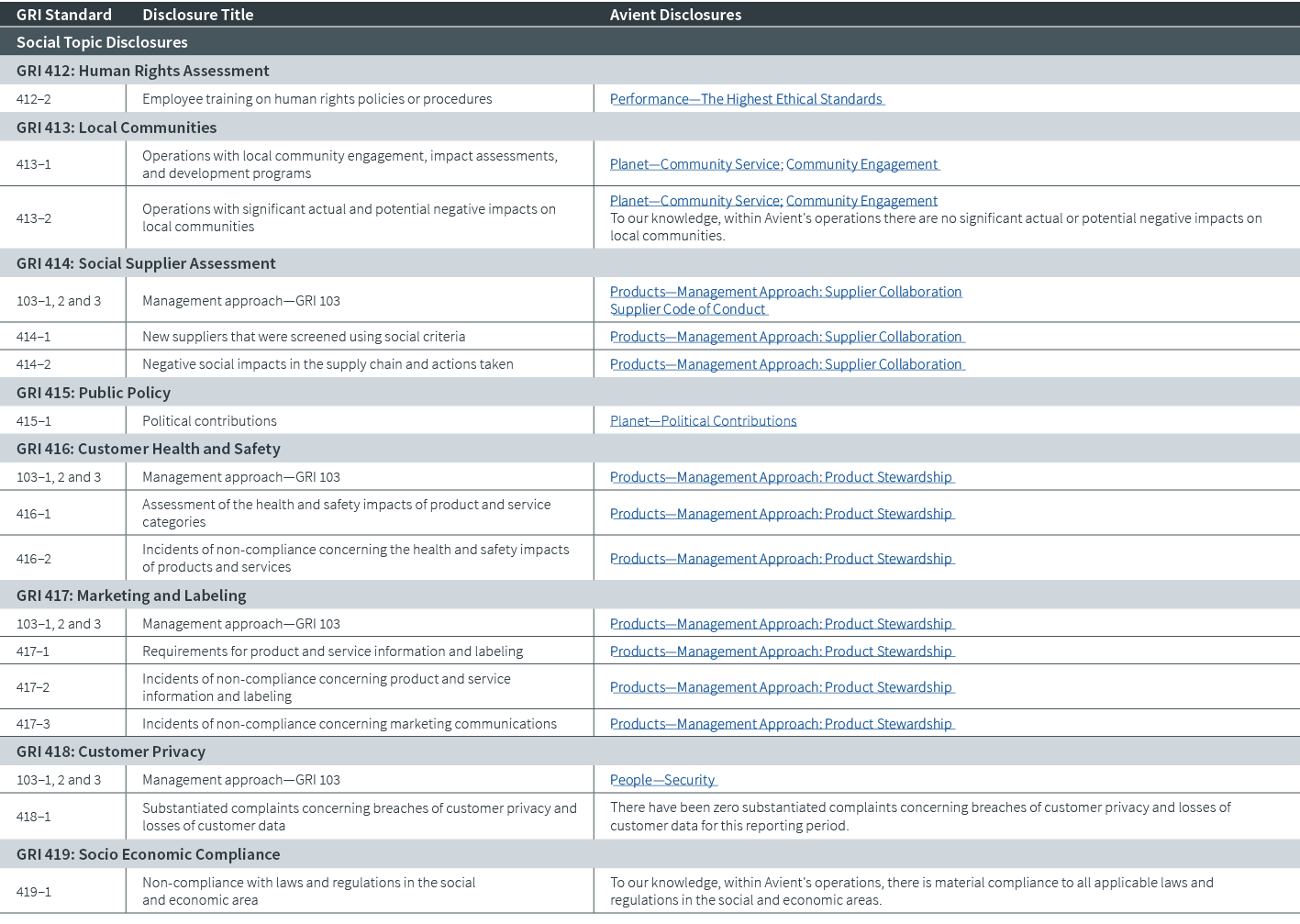Open the Planet—Political Contributions link
This screenshot has height=924, width=1300.
(x=703, y=421)
